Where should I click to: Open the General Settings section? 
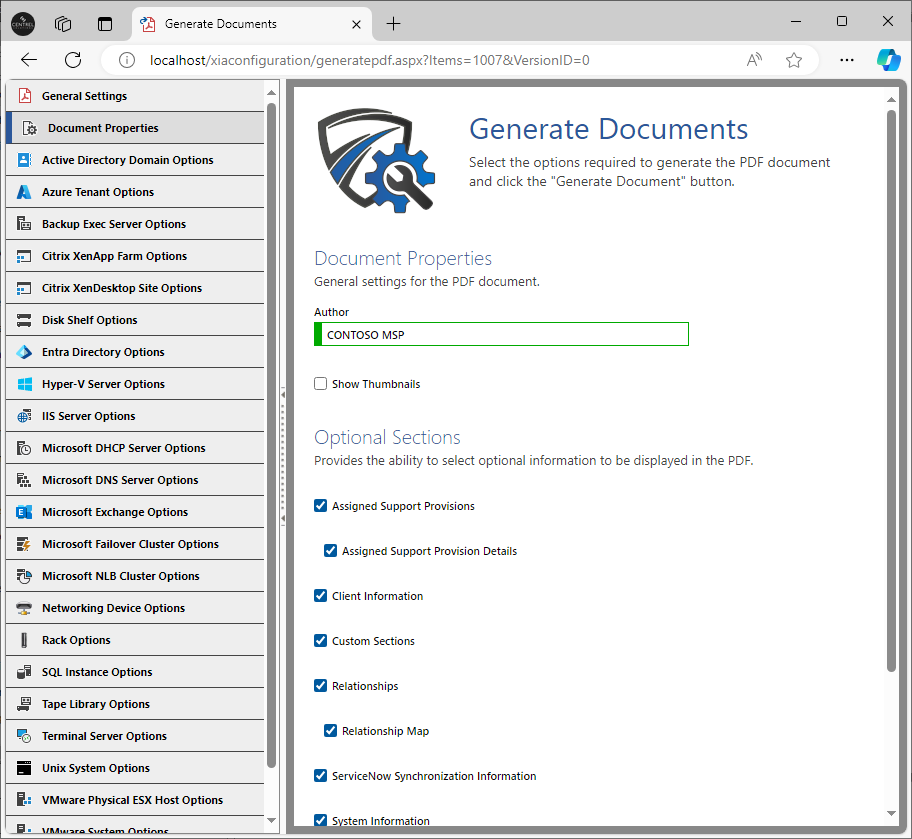(135, 96)
